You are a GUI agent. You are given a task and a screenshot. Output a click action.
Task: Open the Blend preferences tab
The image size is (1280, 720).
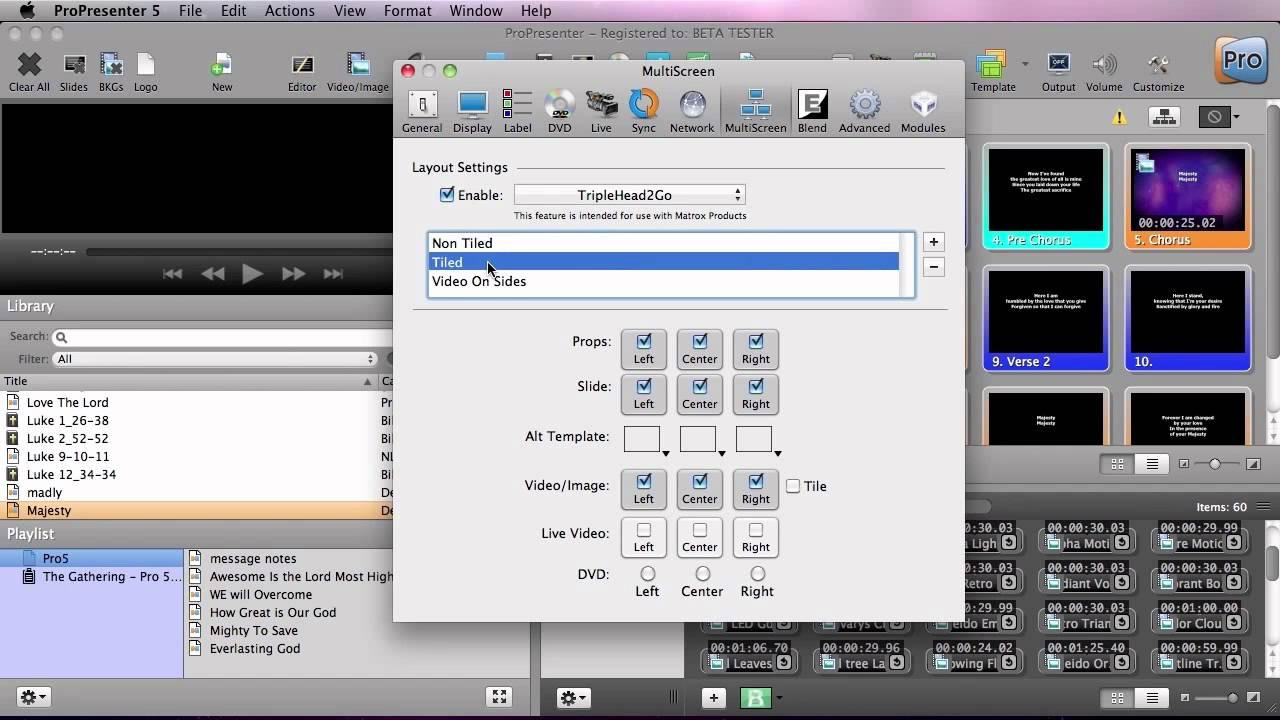812,111
